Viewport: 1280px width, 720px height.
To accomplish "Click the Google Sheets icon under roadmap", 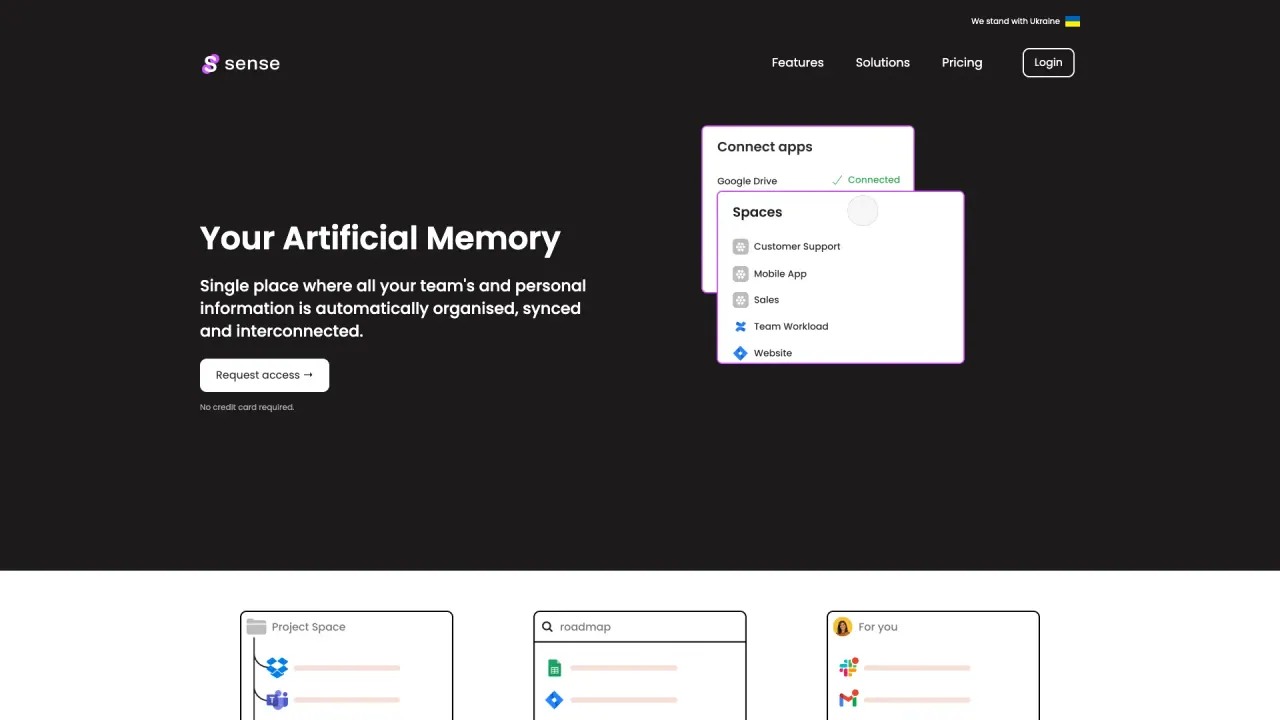I will point(554,668).
